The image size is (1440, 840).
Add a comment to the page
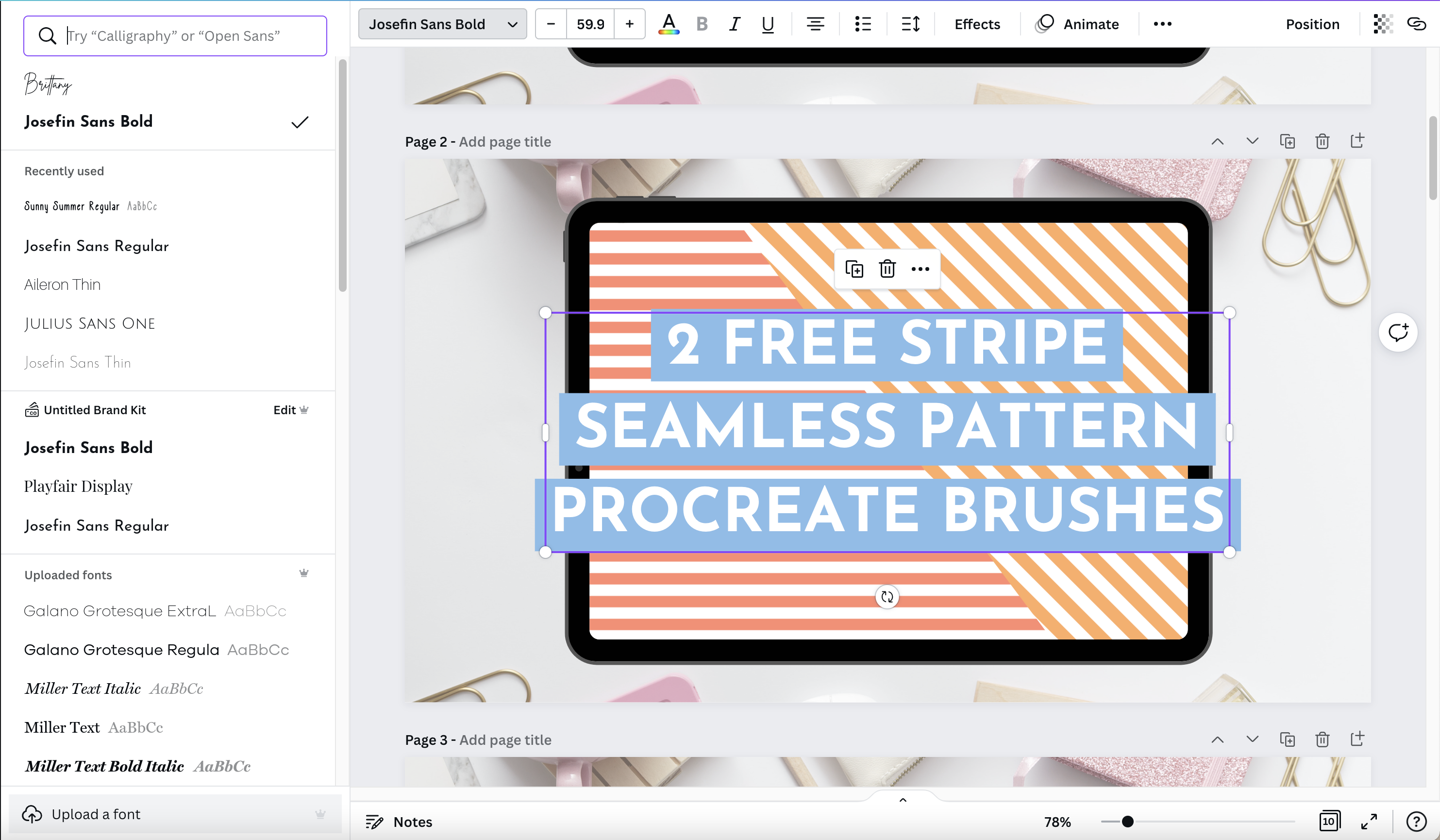coord(1398,333)
